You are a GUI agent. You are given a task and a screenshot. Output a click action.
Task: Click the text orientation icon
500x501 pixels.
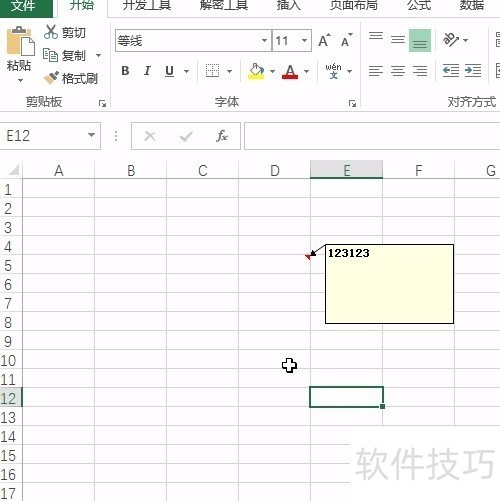coord(451,40)
